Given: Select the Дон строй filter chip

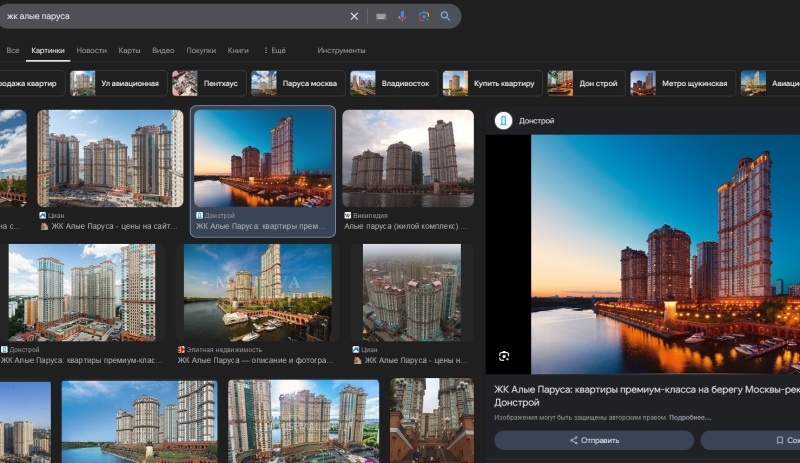Looking at the screenshot, I should pos(586,83).
